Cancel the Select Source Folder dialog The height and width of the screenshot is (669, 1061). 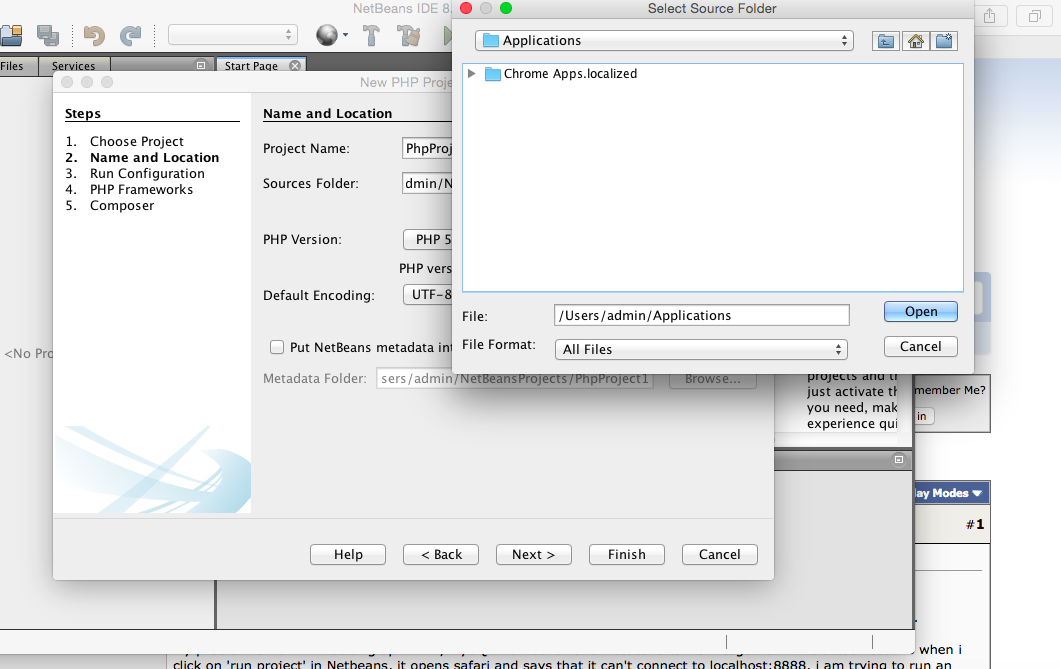click(920, 346)
